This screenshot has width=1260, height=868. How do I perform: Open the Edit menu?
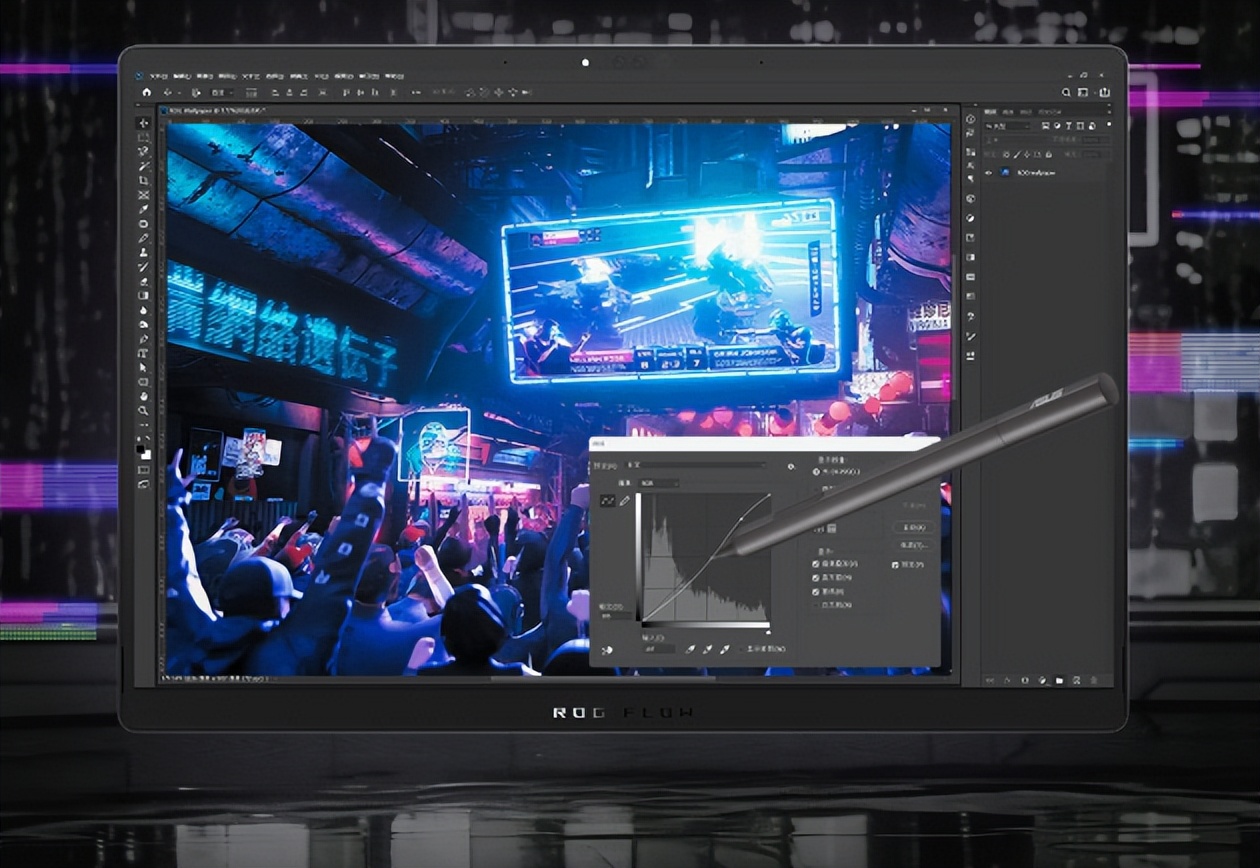pos(183,76)
